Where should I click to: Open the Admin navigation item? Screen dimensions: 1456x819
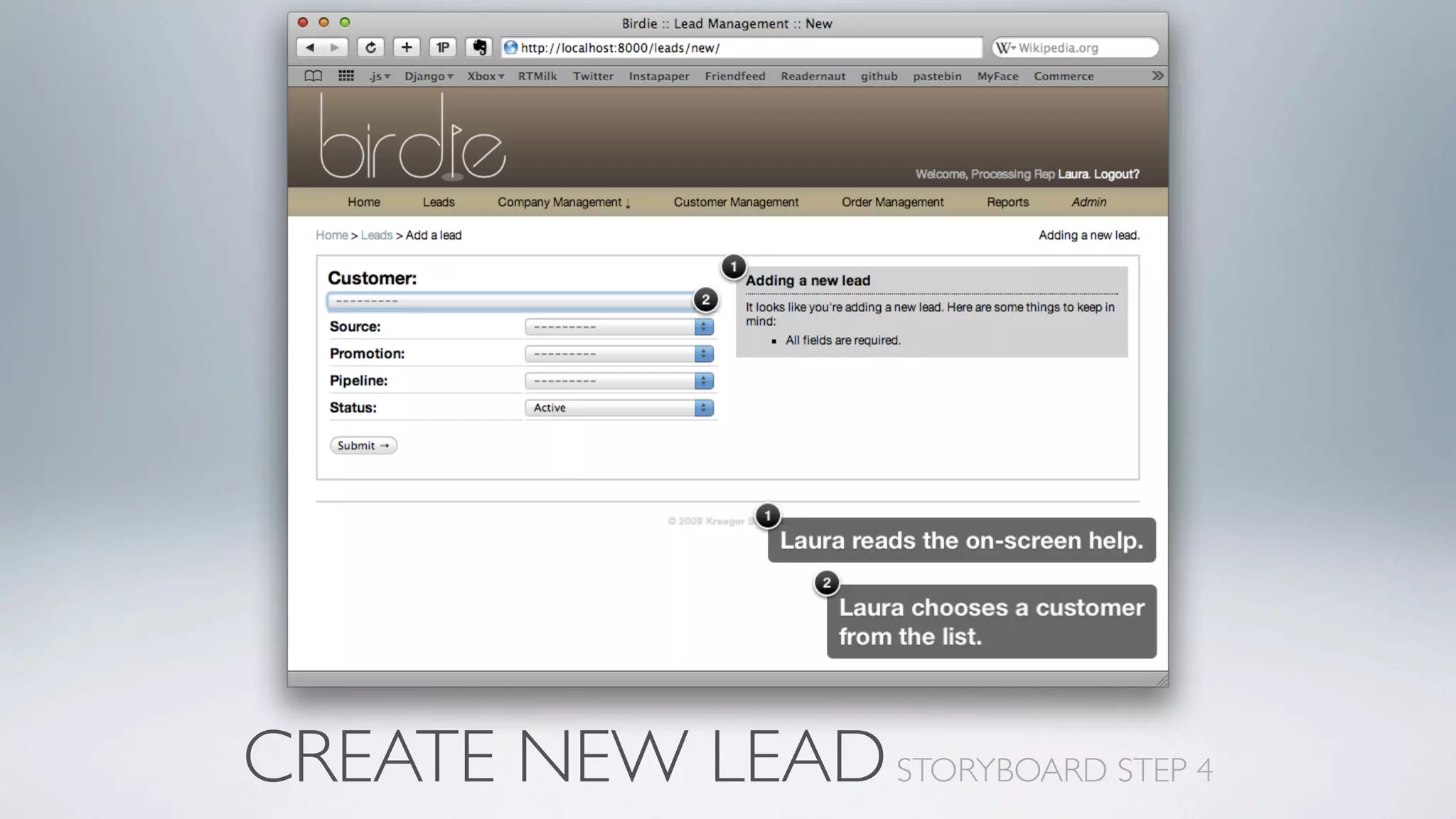(1088, 203)
